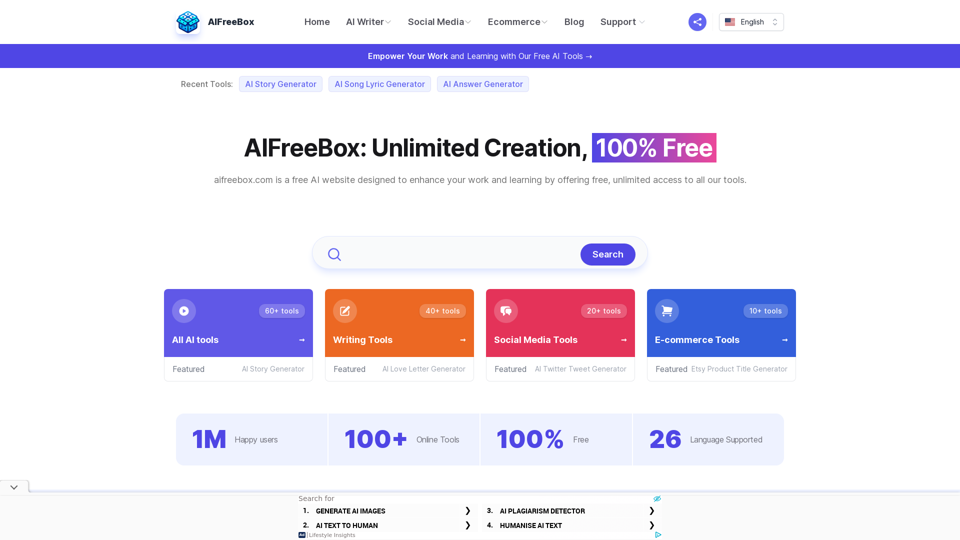Click chevron next to Generate AI Images ad
The image size is (960, 540).
[468, 511]
